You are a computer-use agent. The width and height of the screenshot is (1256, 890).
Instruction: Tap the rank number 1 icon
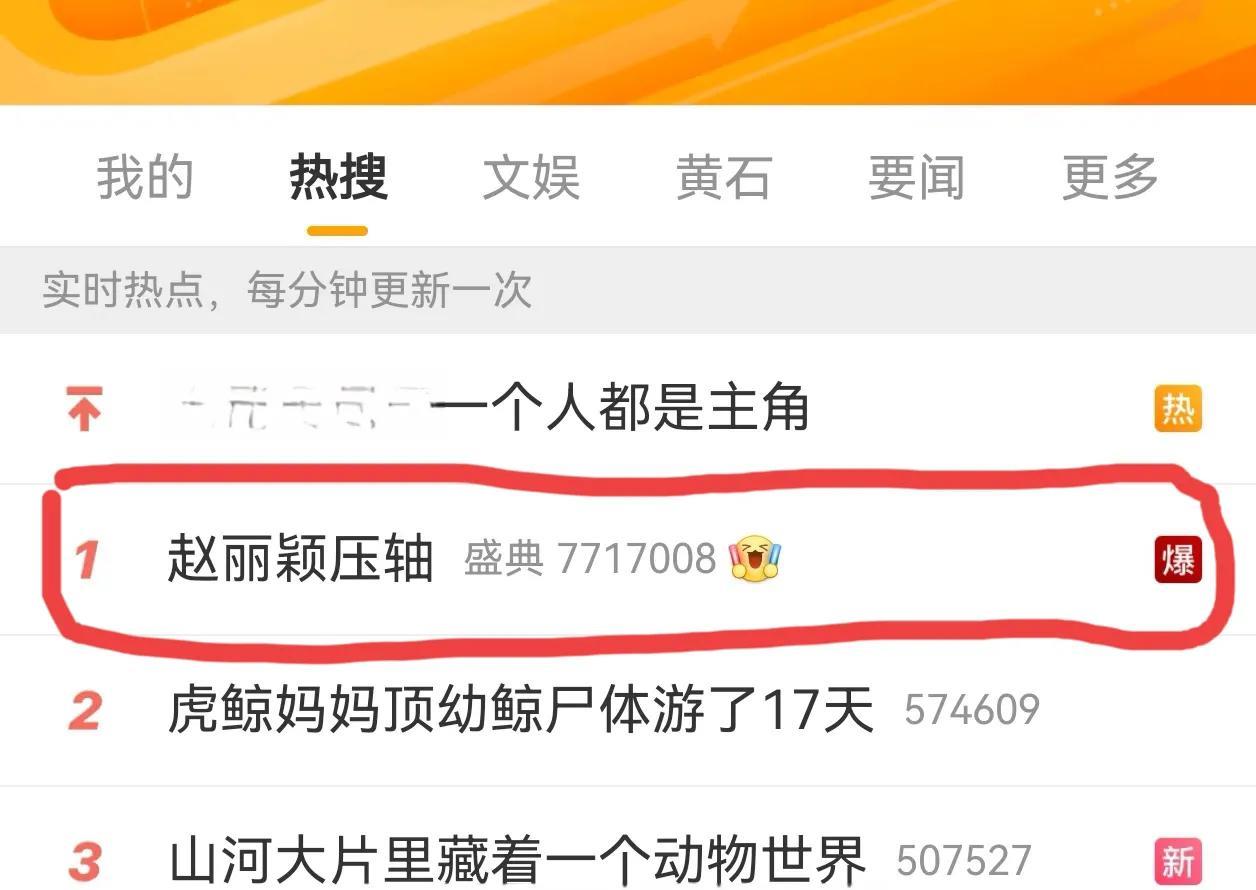tap(86, 560)
